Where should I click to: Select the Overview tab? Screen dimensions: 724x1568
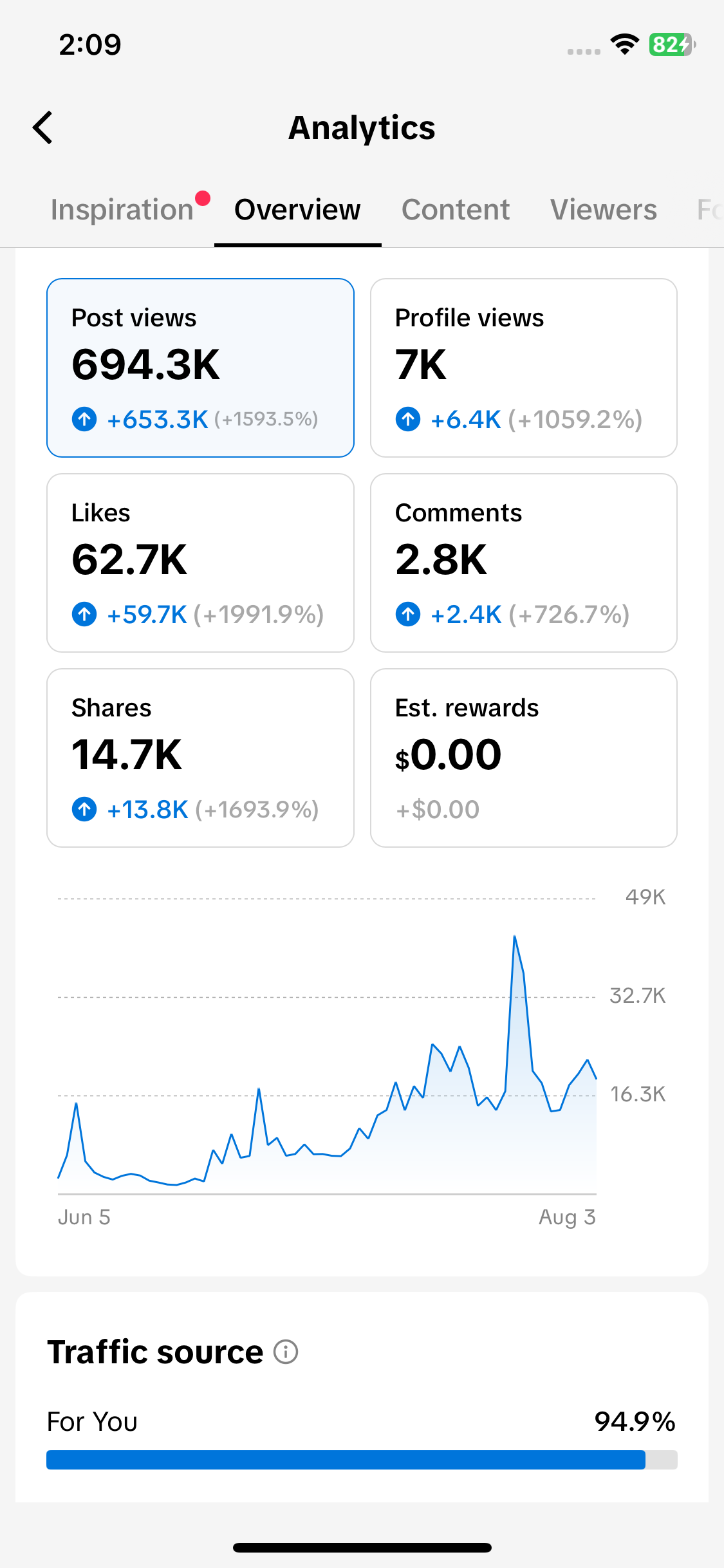pos(297,210)
